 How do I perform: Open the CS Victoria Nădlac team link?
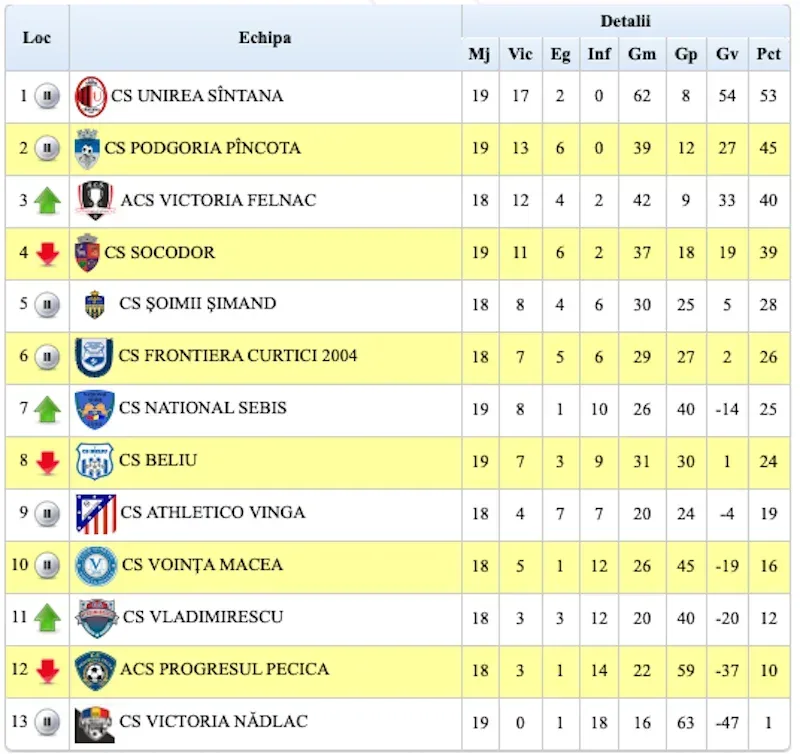(x=213, y=721)
